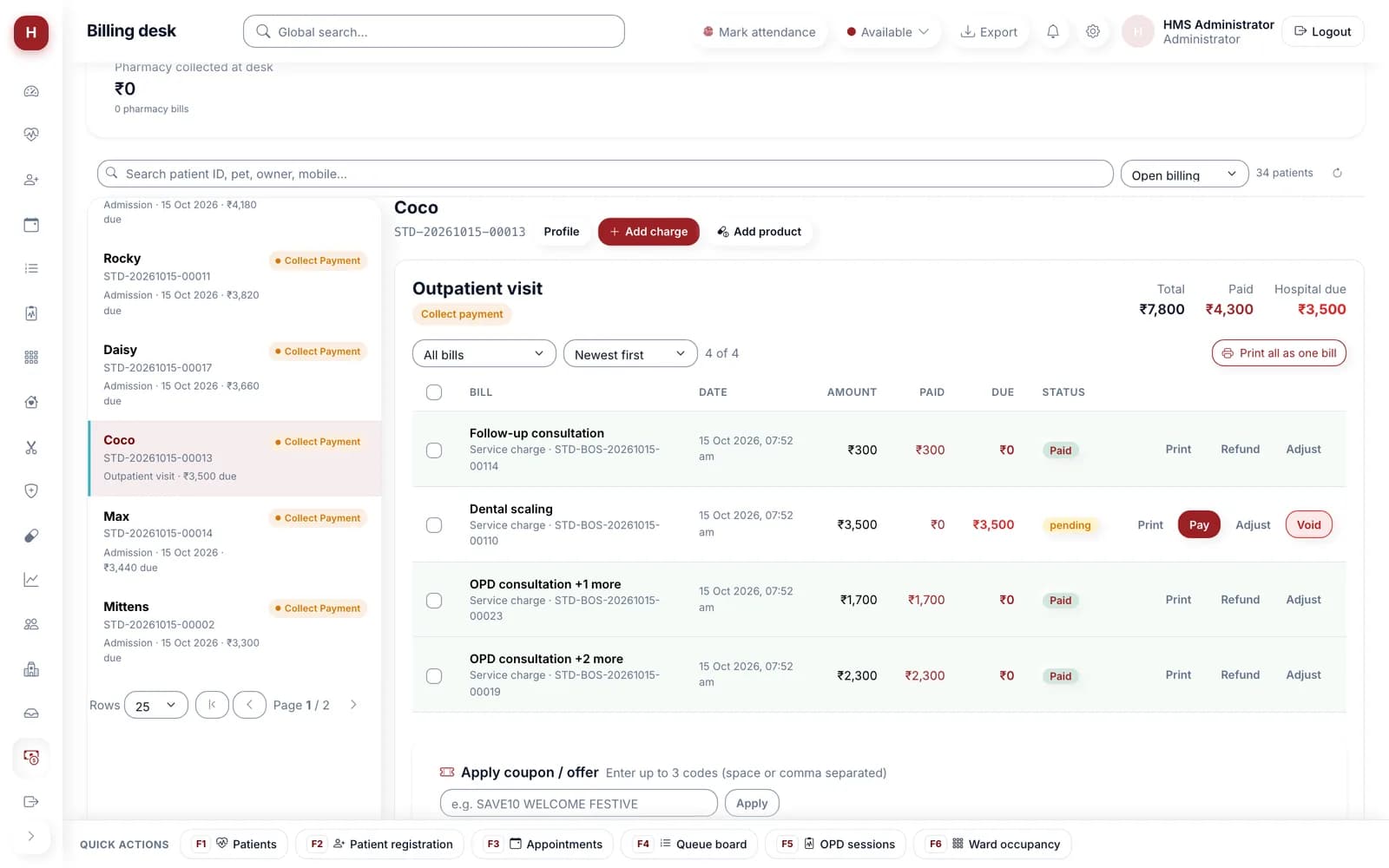Viewport: 1389px width, 868px height.
Task: Open the add-patient sidebar icon
Action: coord(31,180)
